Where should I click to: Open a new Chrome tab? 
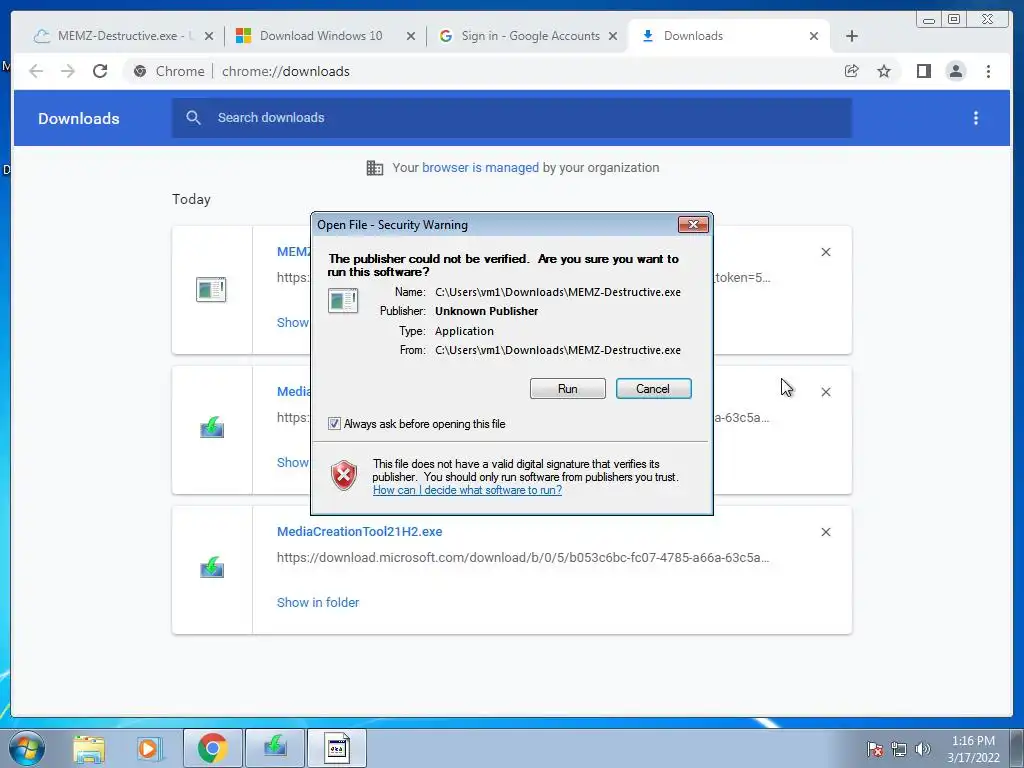[852, 36]
